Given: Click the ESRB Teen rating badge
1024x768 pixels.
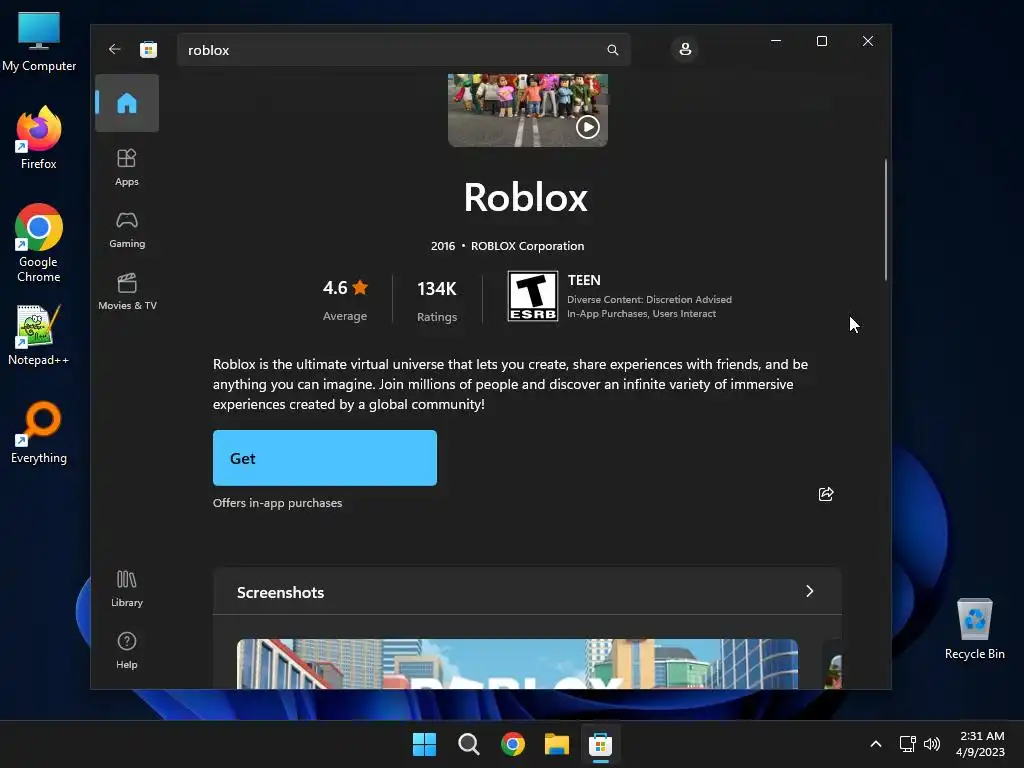Looking at the screenshot, I should [533, 296].
